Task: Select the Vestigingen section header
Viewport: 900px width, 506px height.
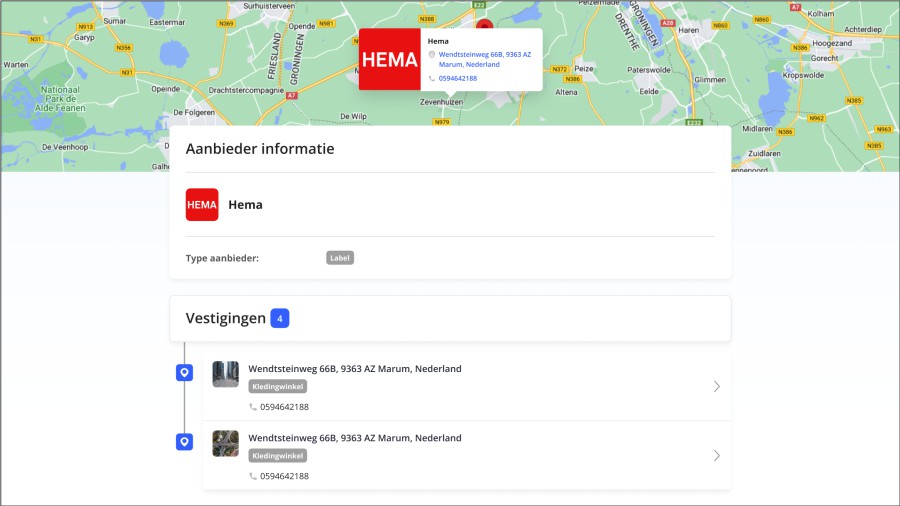Action: coord(226,319)
